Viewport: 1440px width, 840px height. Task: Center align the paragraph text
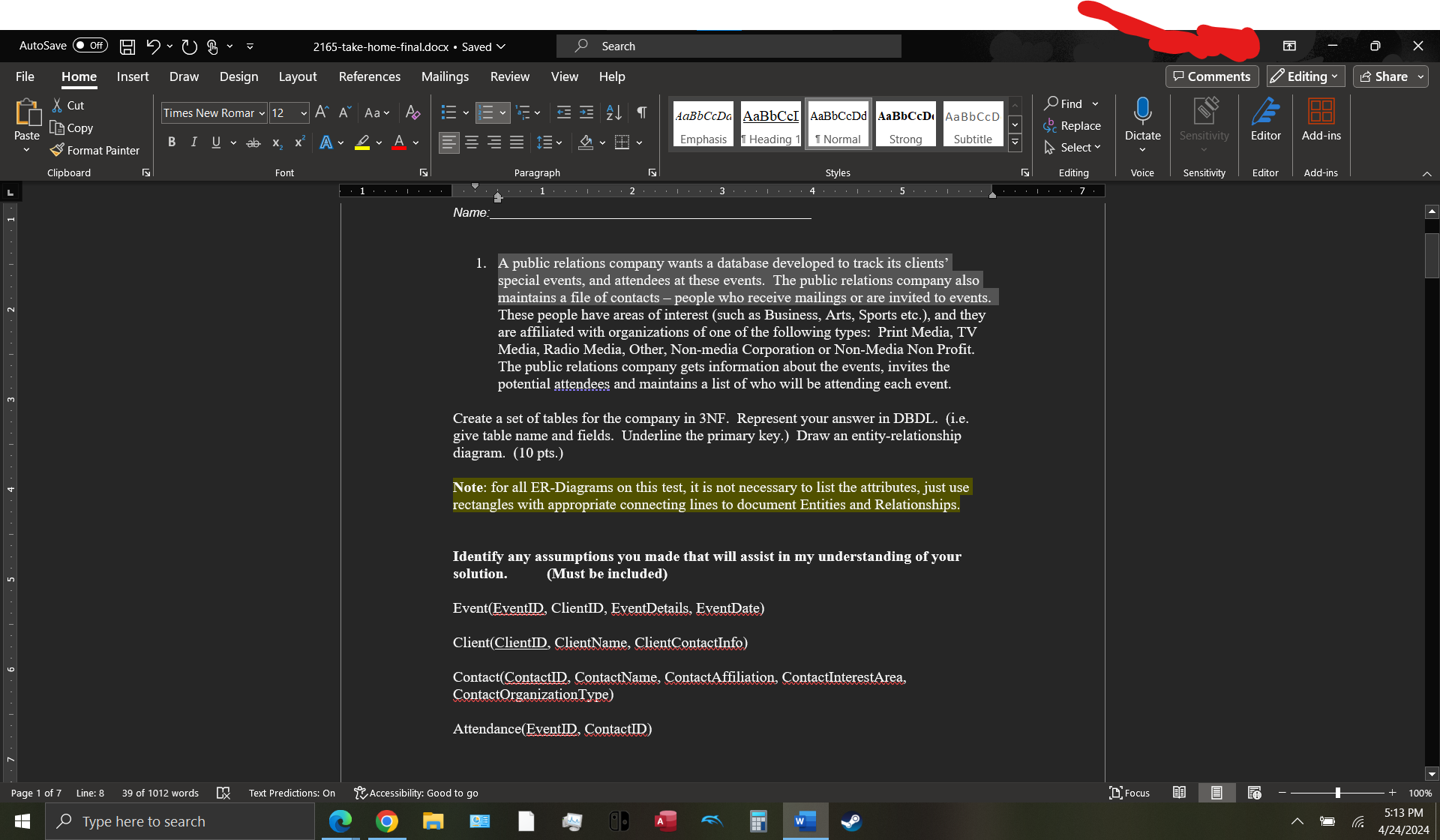click(x=472, y=142)
